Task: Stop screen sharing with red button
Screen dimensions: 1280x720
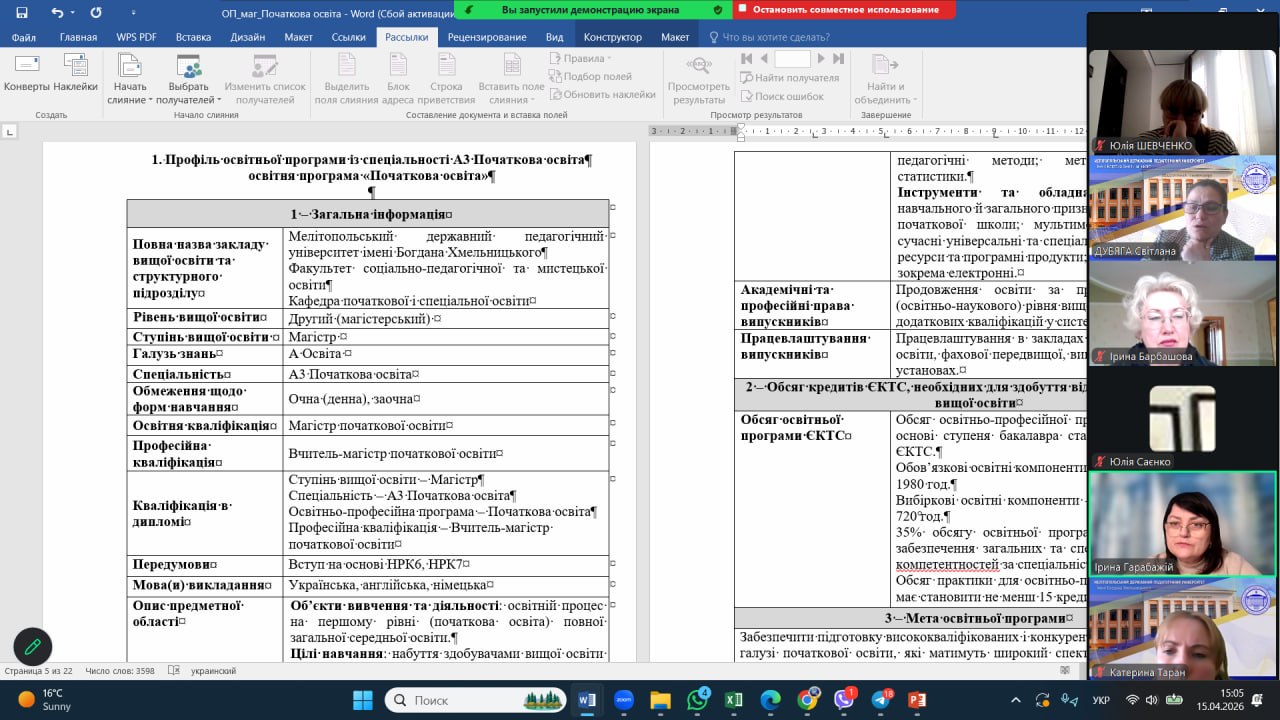Action: 844,10
